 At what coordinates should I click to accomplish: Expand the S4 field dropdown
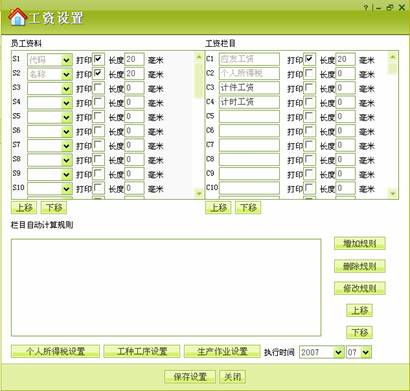click(x=67, y=103)
